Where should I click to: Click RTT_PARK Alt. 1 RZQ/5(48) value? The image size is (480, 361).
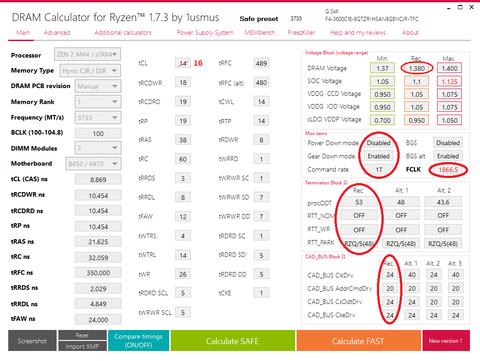click(x=401, y=244)
